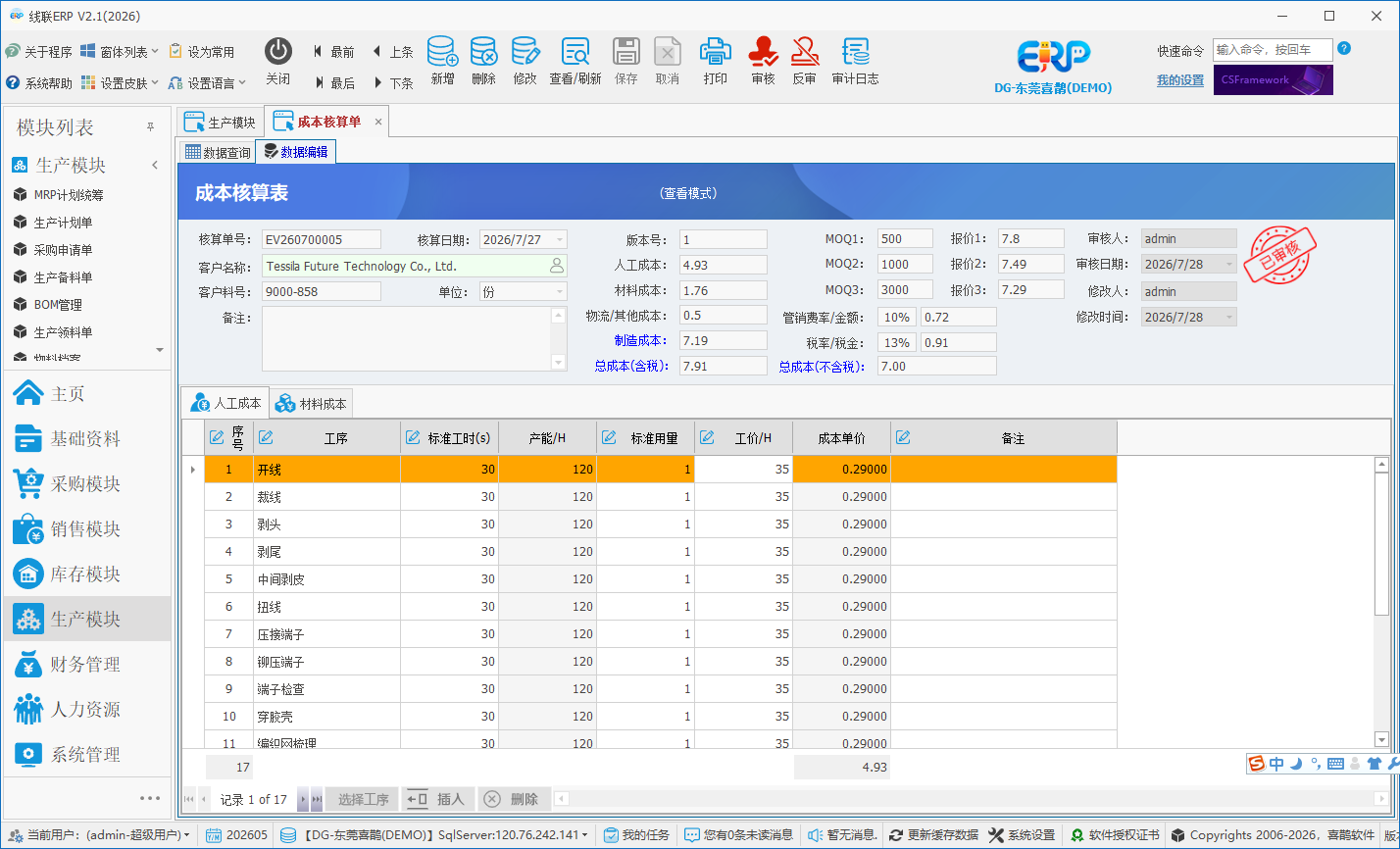1400x849 pixels.
Task: Click the 审核 approve stamp icon
Action: [763, 52]
